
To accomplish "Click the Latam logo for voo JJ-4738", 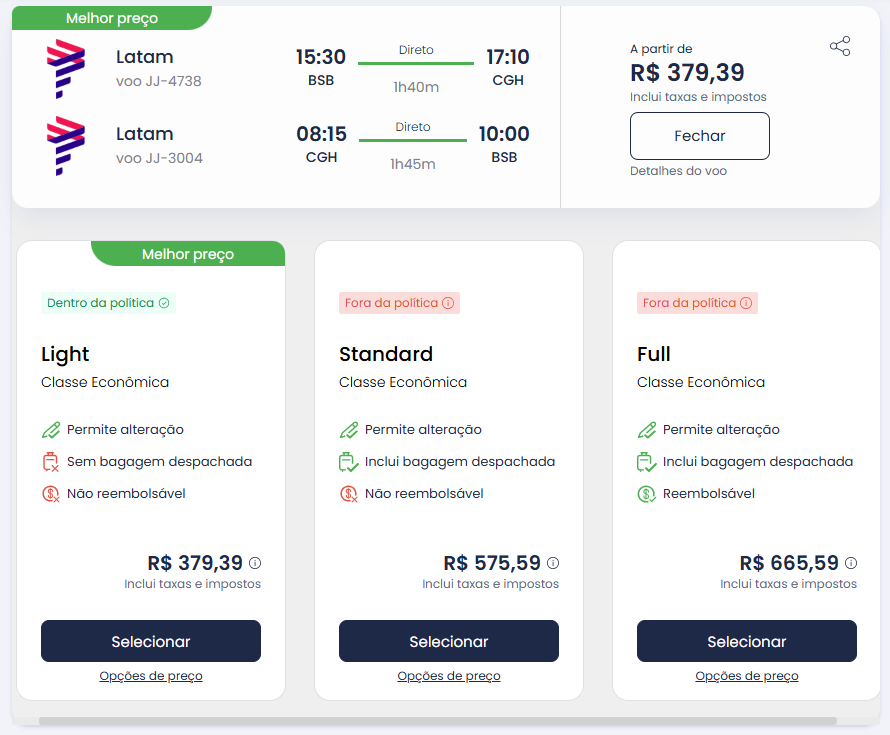I will 65,69.
